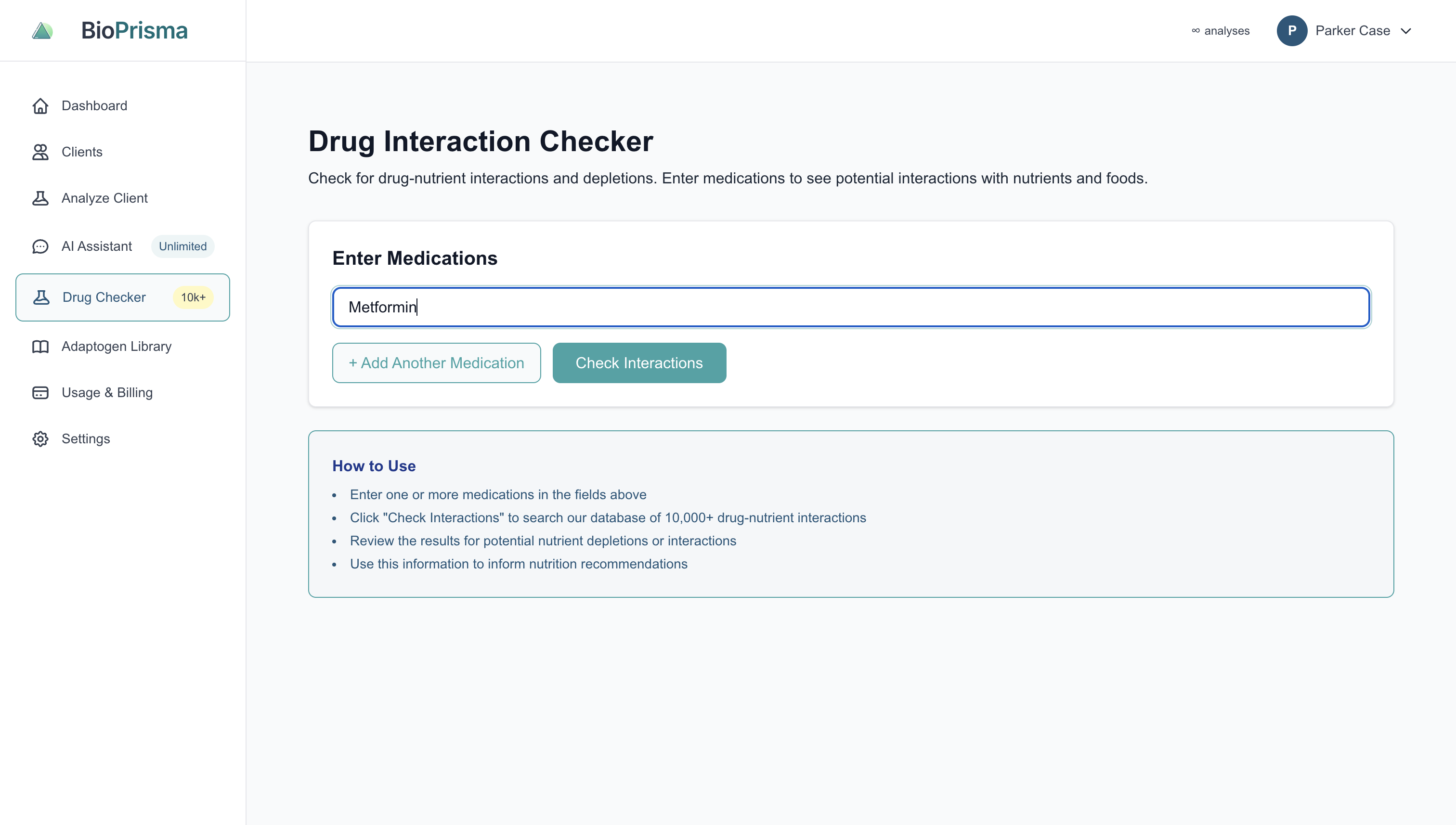Select the How to Use heading
Viewport: 1456px width, 825px height.
tap(374, 465)
